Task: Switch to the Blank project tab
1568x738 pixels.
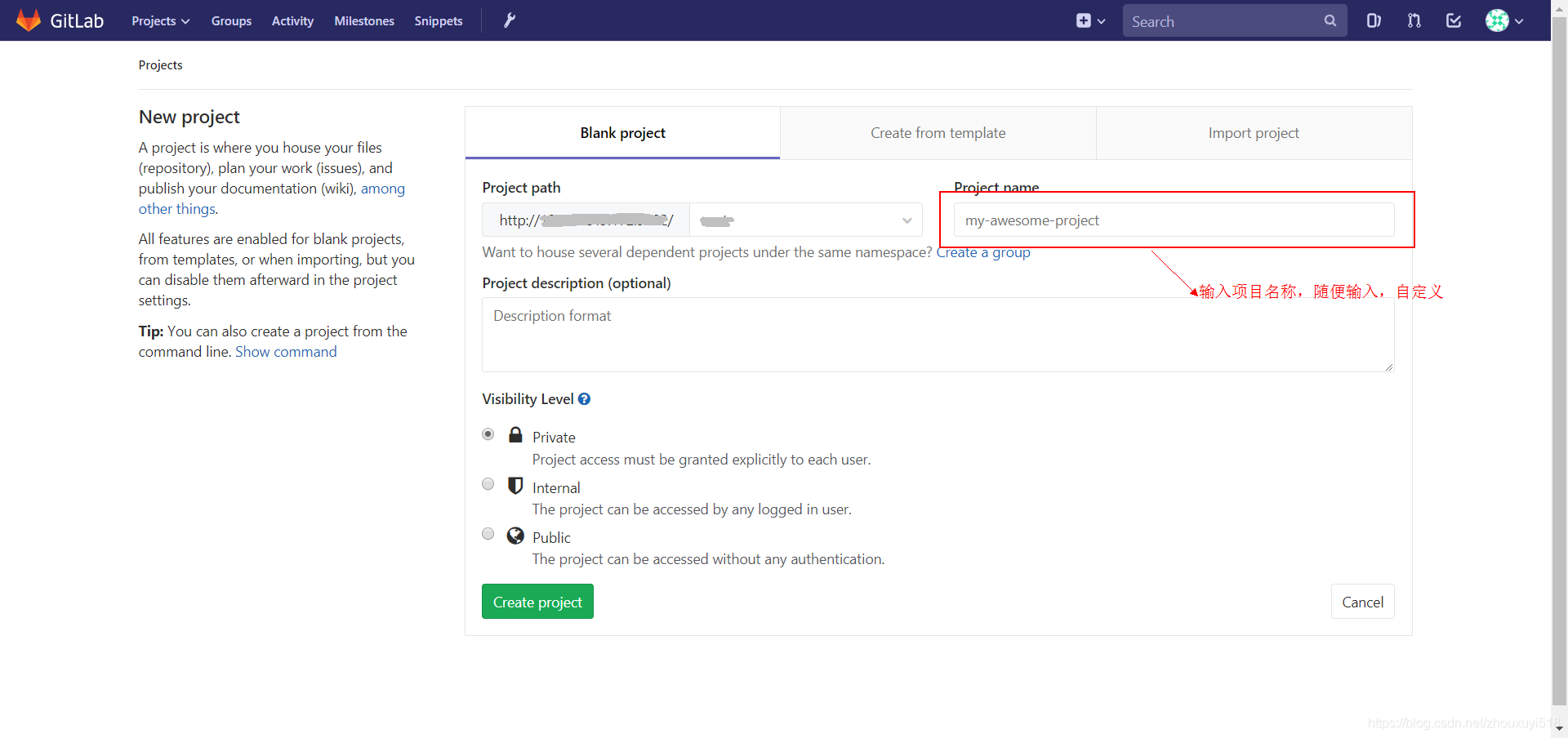Action: (x=623, y=133)
